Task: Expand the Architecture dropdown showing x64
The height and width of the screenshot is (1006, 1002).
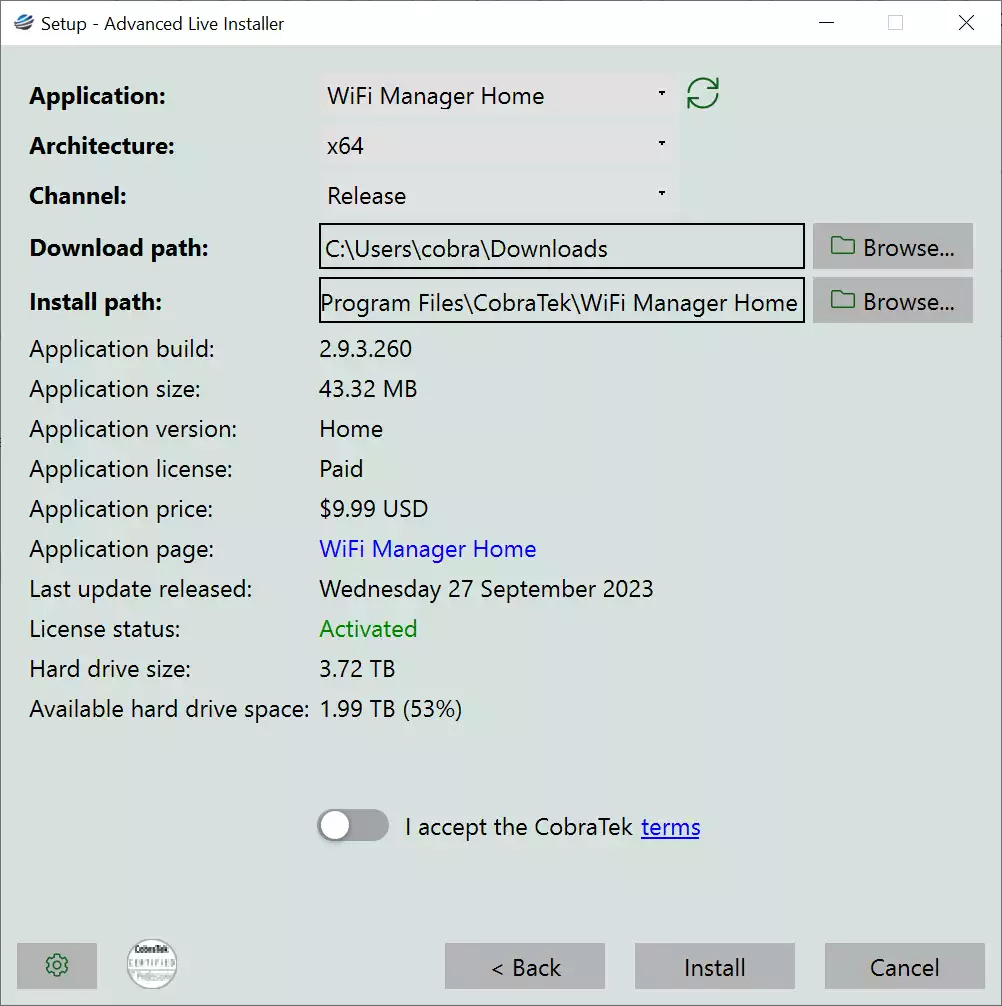Action: [x=497, y=146]
